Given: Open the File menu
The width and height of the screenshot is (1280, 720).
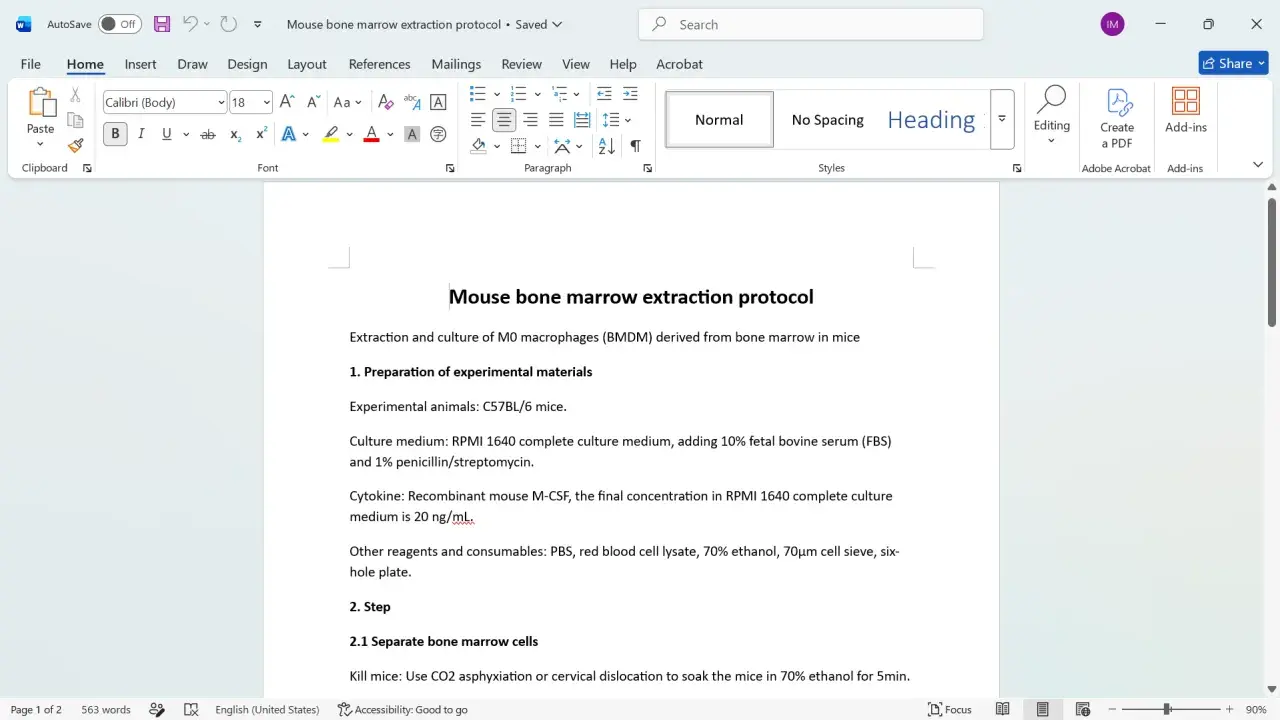Looking at the screenshot, I should point(31,64).
